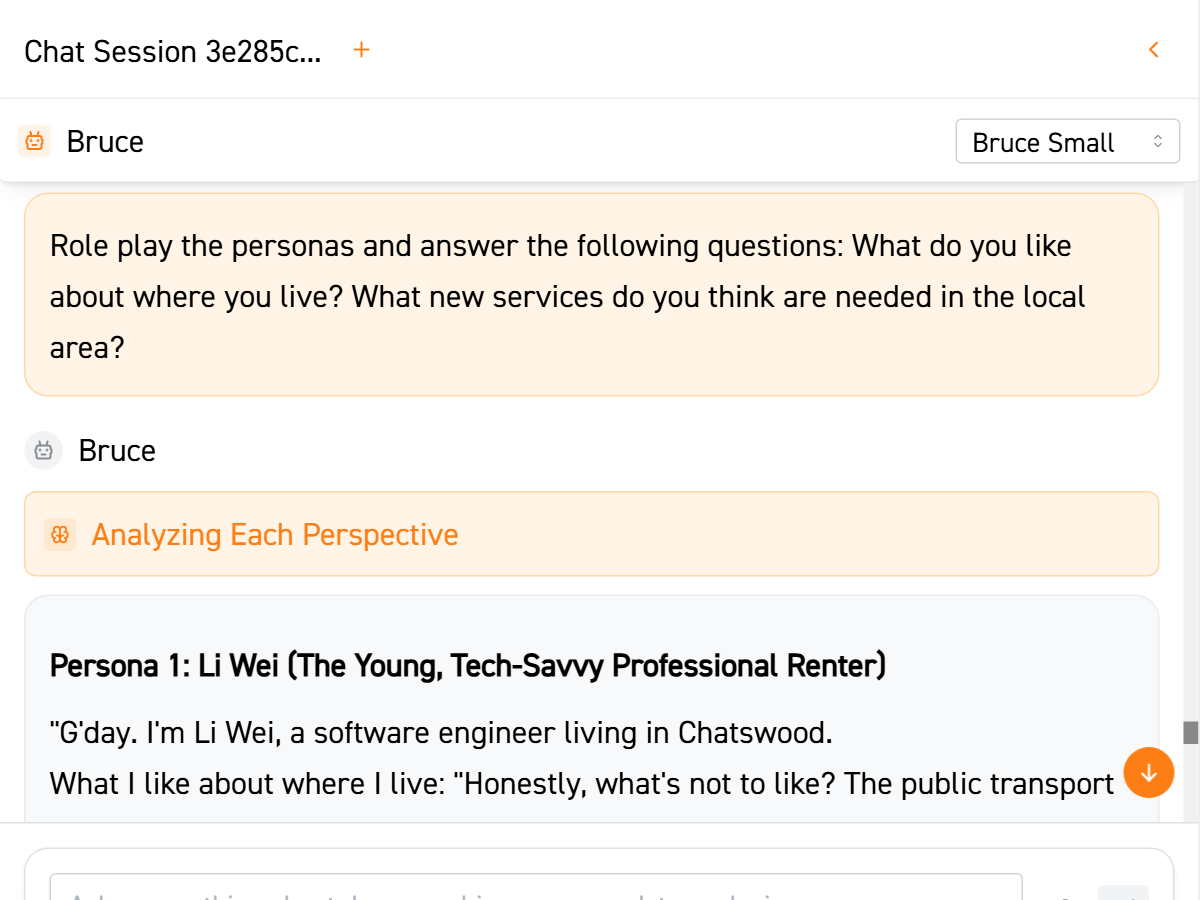Screen dimensions: 1200x900
Task: Click the word Chatswood in the response
Action: point(753,734)
